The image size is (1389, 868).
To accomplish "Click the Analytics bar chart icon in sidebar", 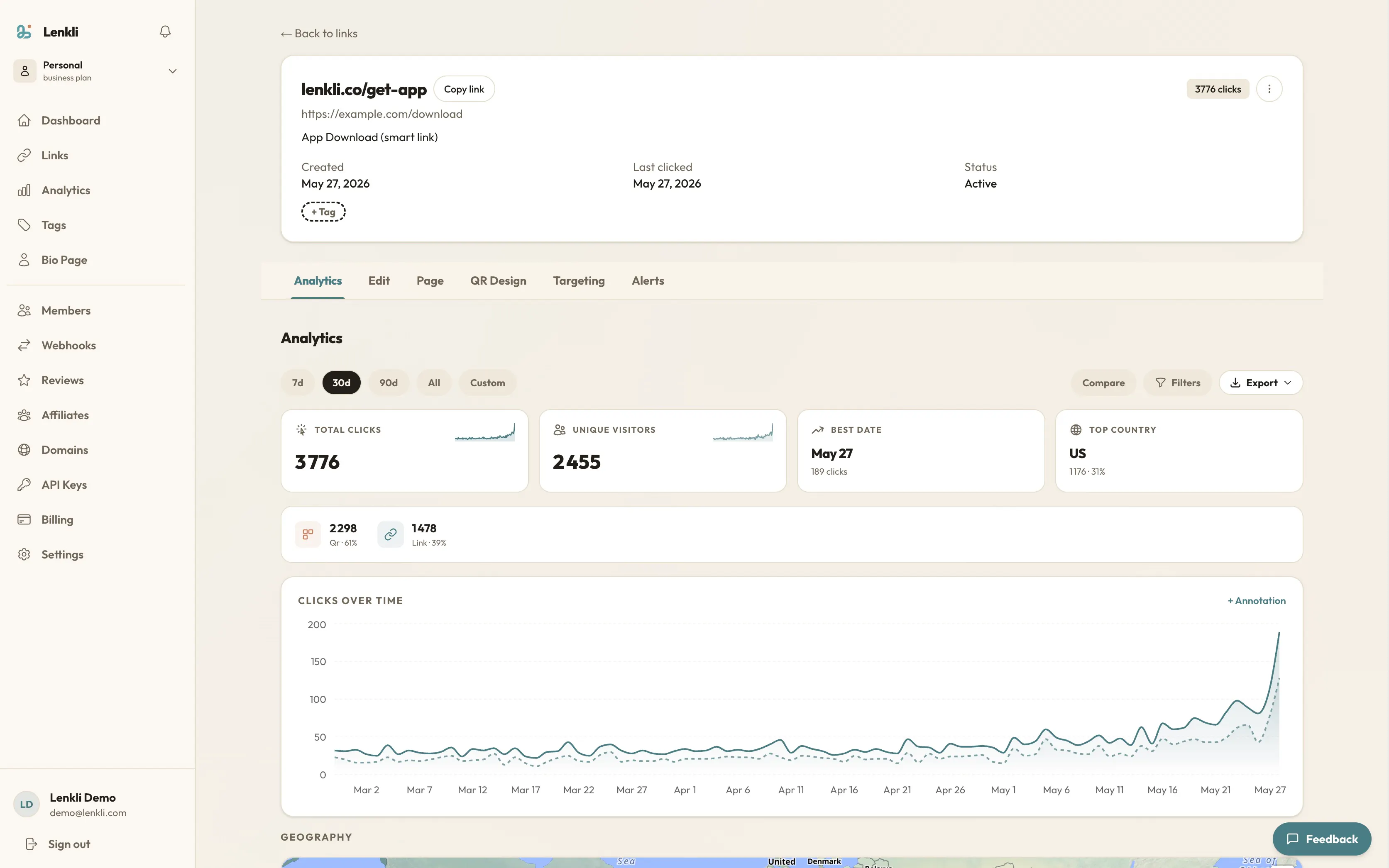I will [x=24, y=190].
